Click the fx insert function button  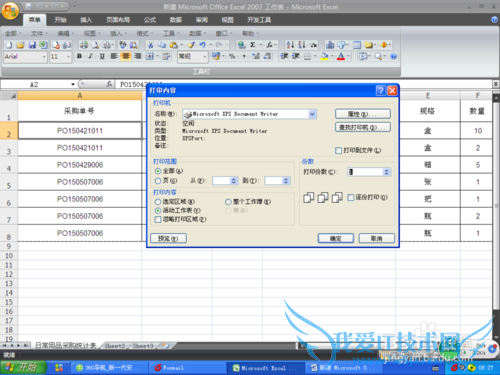pos(109,84)
